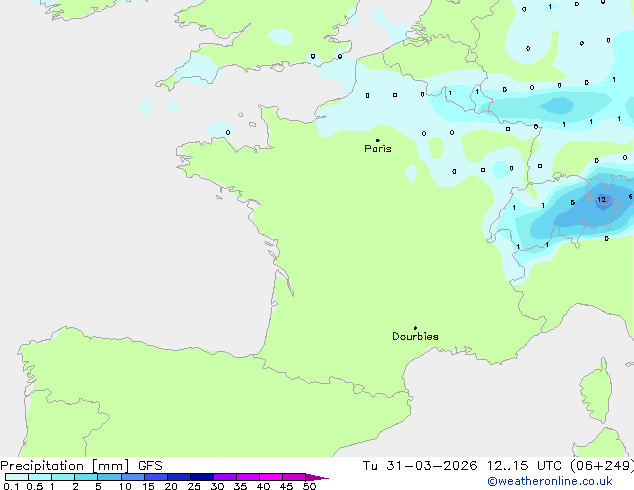Select the 0.1–0.5 mm palest cyan legend swatch

pos(17,477)
